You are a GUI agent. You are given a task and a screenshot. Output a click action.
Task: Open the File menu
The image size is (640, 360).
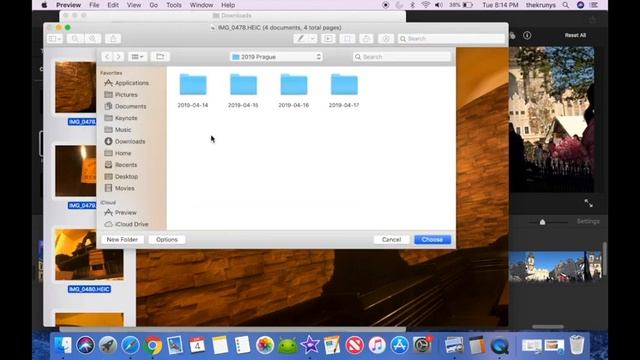(x=94, y=5)
